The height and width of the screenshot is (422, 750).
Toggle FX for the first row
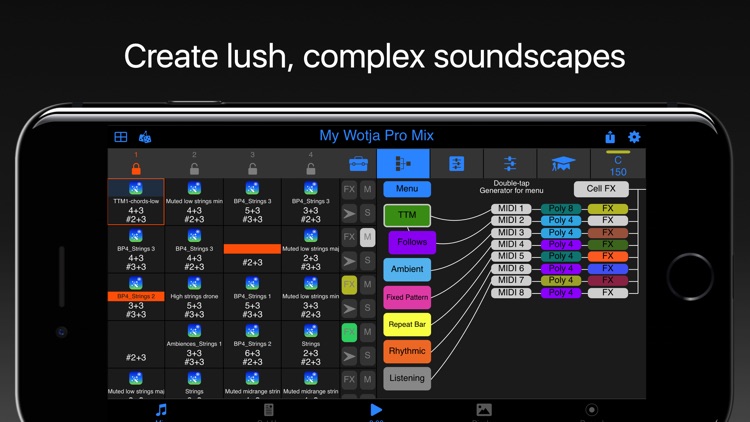(349, 189)
